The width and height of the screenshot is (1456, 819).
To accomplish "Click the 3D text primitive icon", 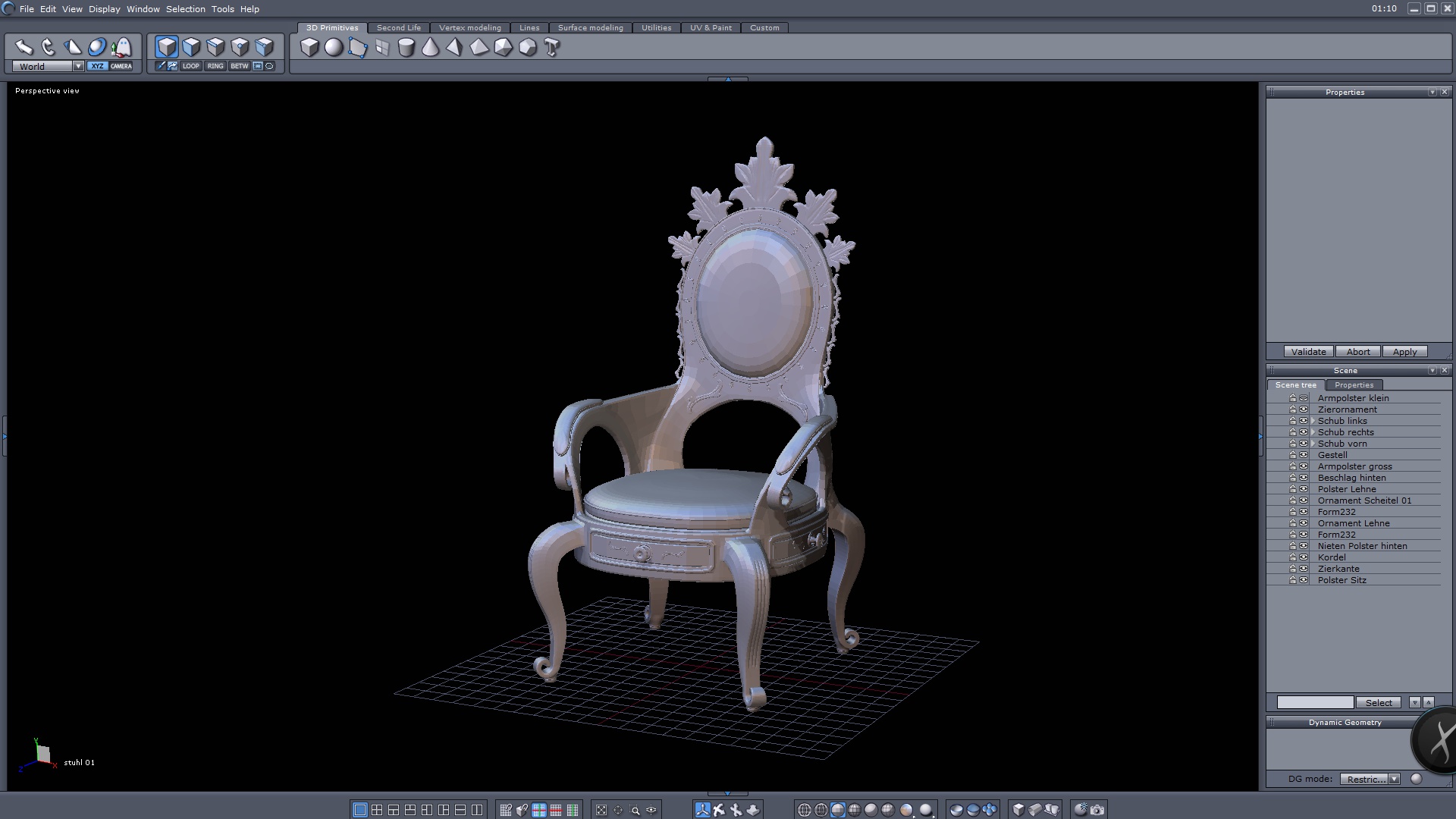I will click(552, 48).
